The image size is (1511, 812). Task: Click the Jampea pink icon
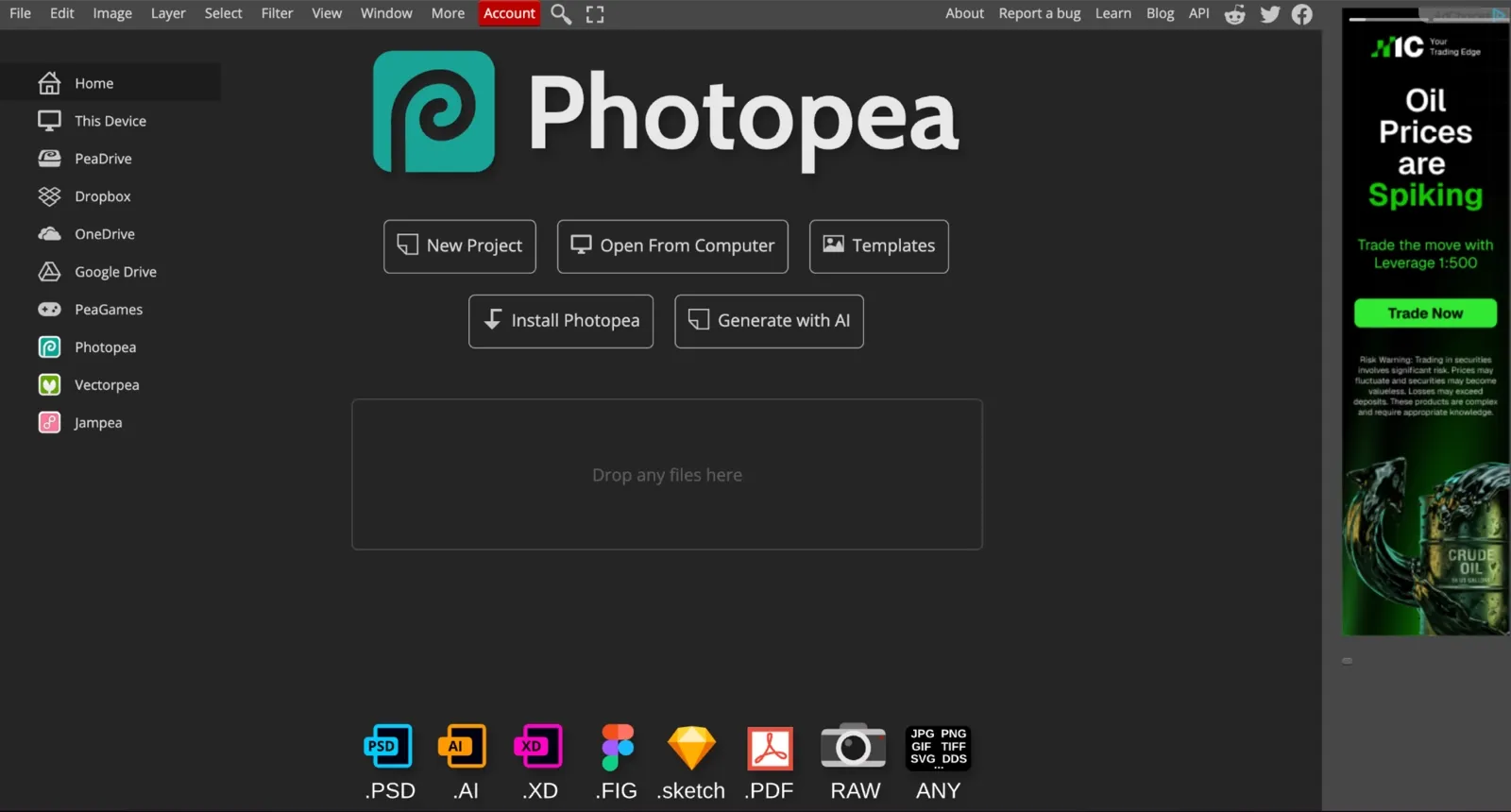click(49, 423)
